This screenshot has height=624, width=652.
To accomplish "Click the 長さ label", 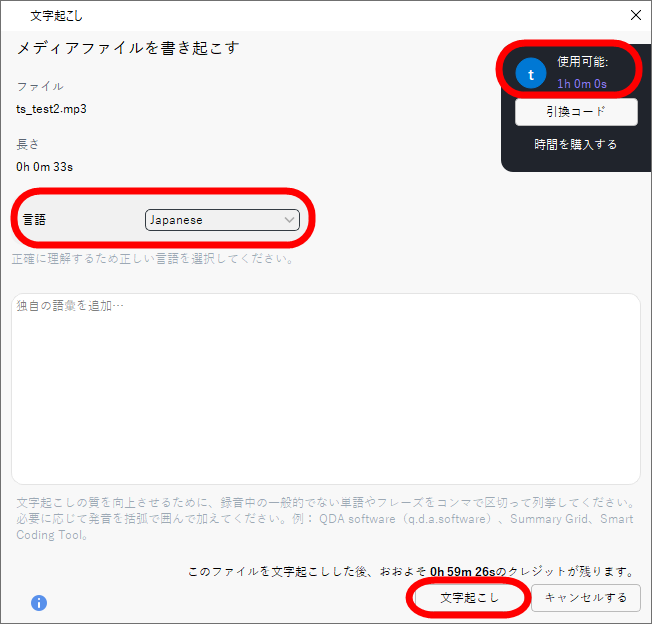I will click(27, 144).
